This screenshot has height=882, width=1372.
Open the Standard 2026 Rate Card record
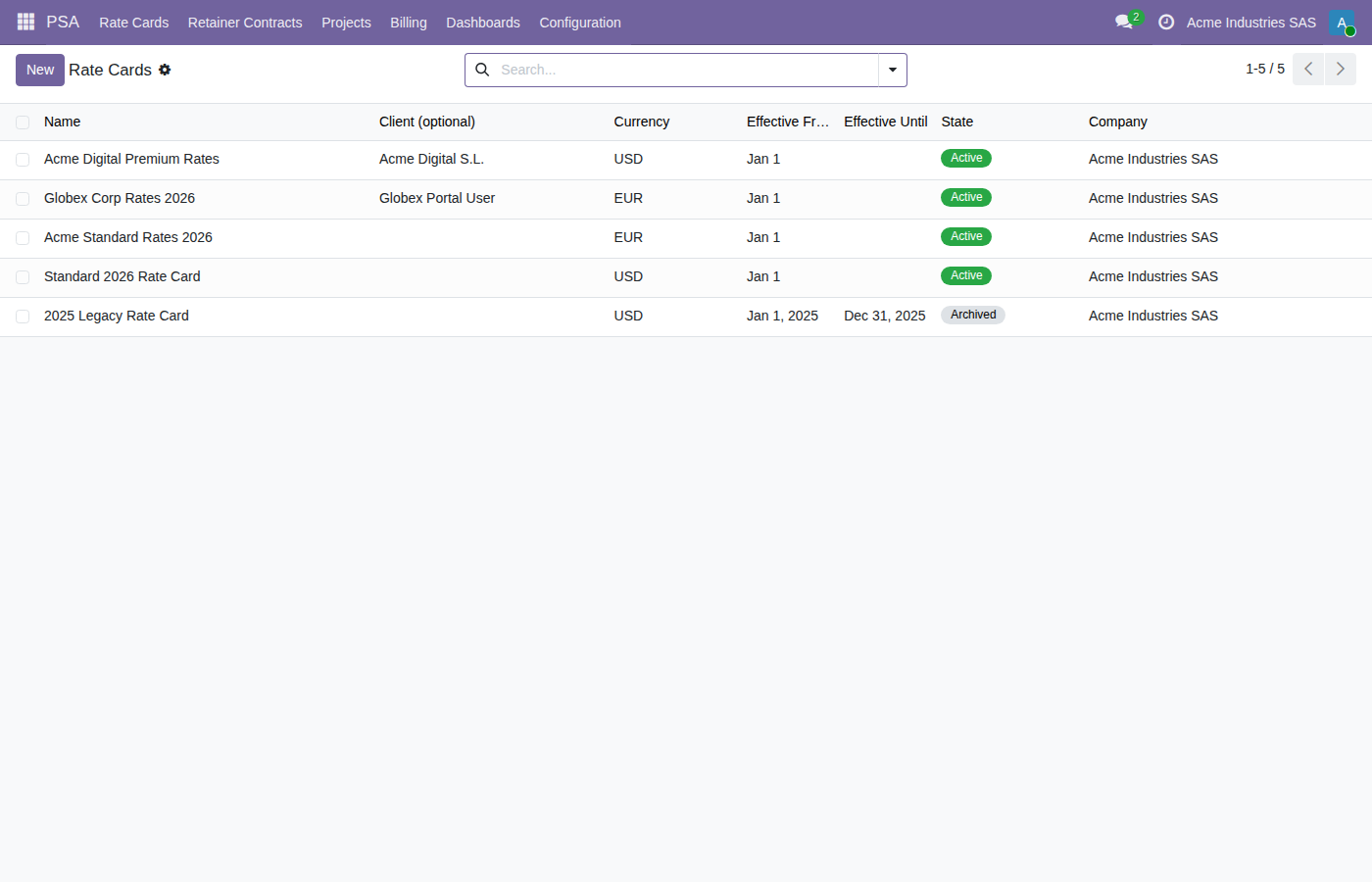122,276
